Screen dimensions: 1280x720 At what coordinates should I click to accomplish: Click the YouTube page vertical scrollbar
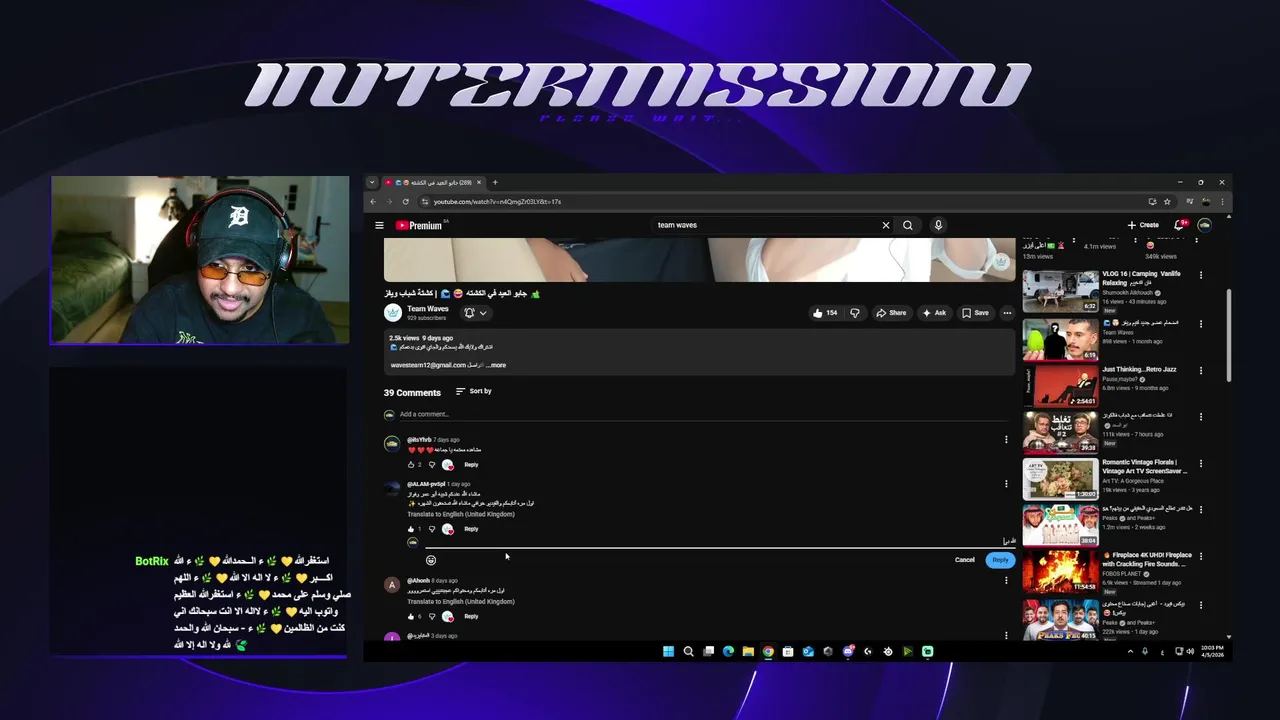pos(1229,335)
